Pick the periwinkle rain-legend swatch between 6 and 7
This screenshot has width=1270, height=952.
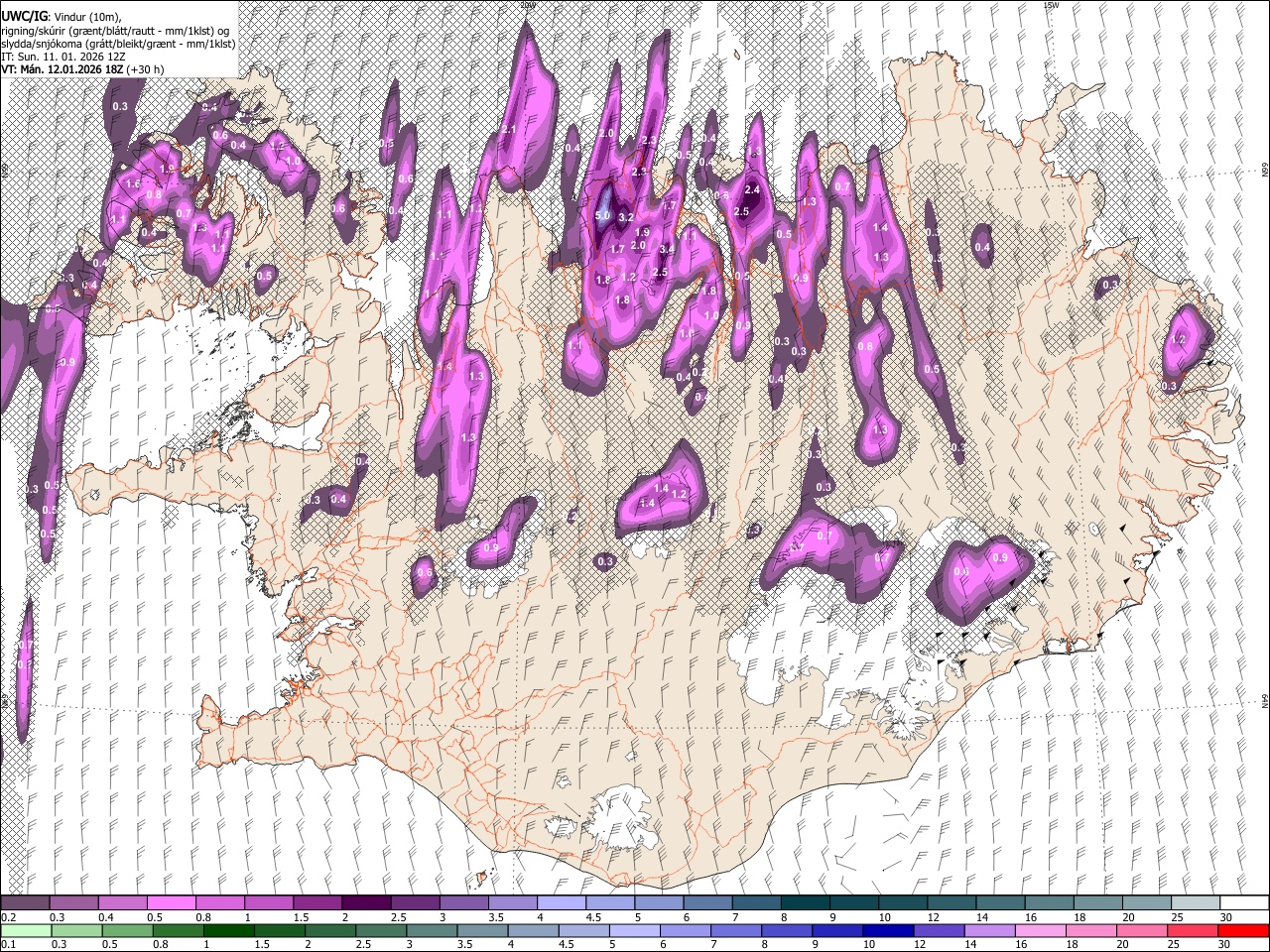(x=686, y=931)
